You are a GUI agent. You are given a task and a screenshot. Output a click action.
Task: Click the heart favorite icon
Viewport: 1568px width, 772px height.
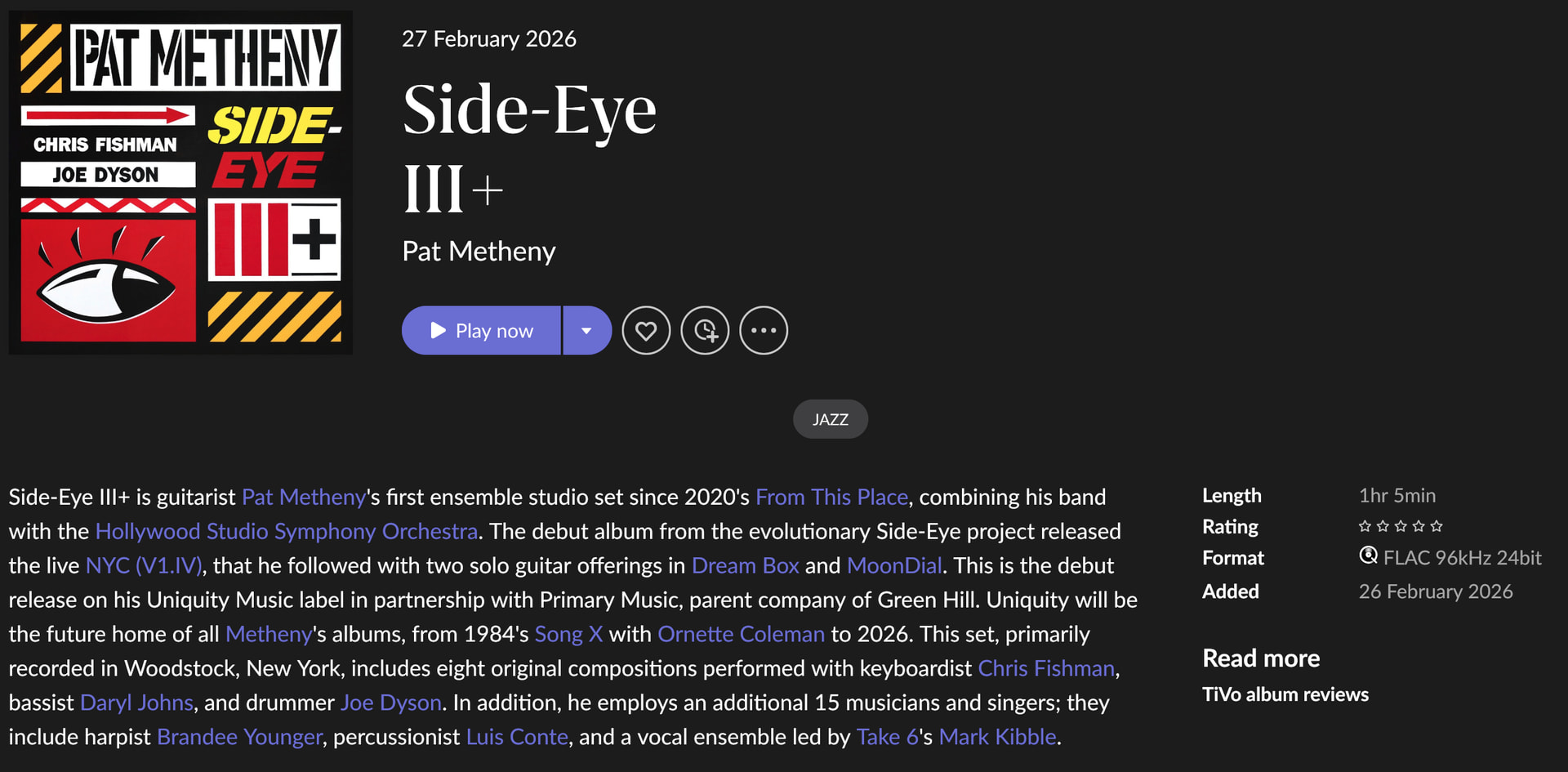[646, 331]
